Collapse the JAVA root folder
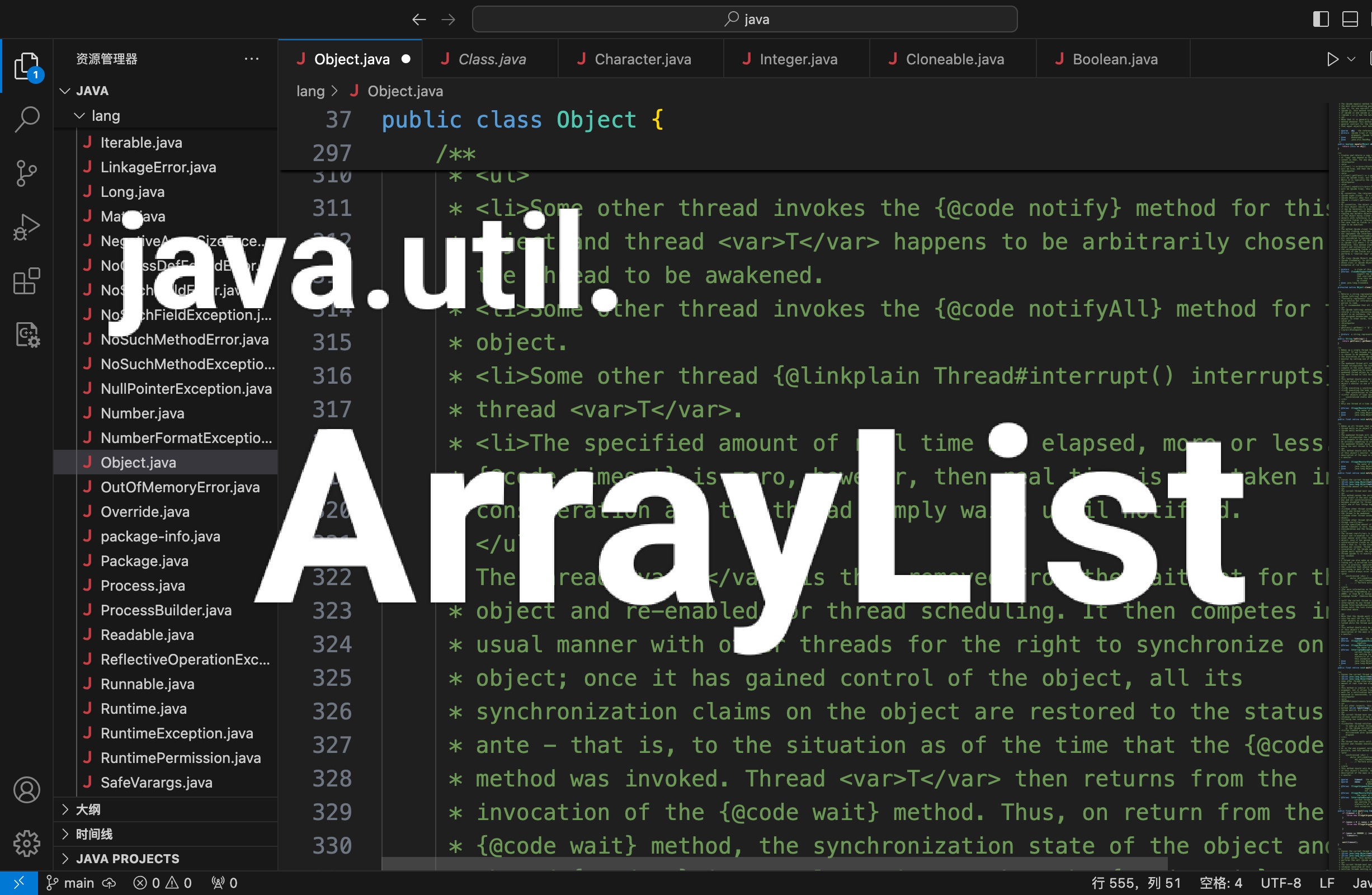The width and height of the screenshot is (1372, 895). [166, 91]
